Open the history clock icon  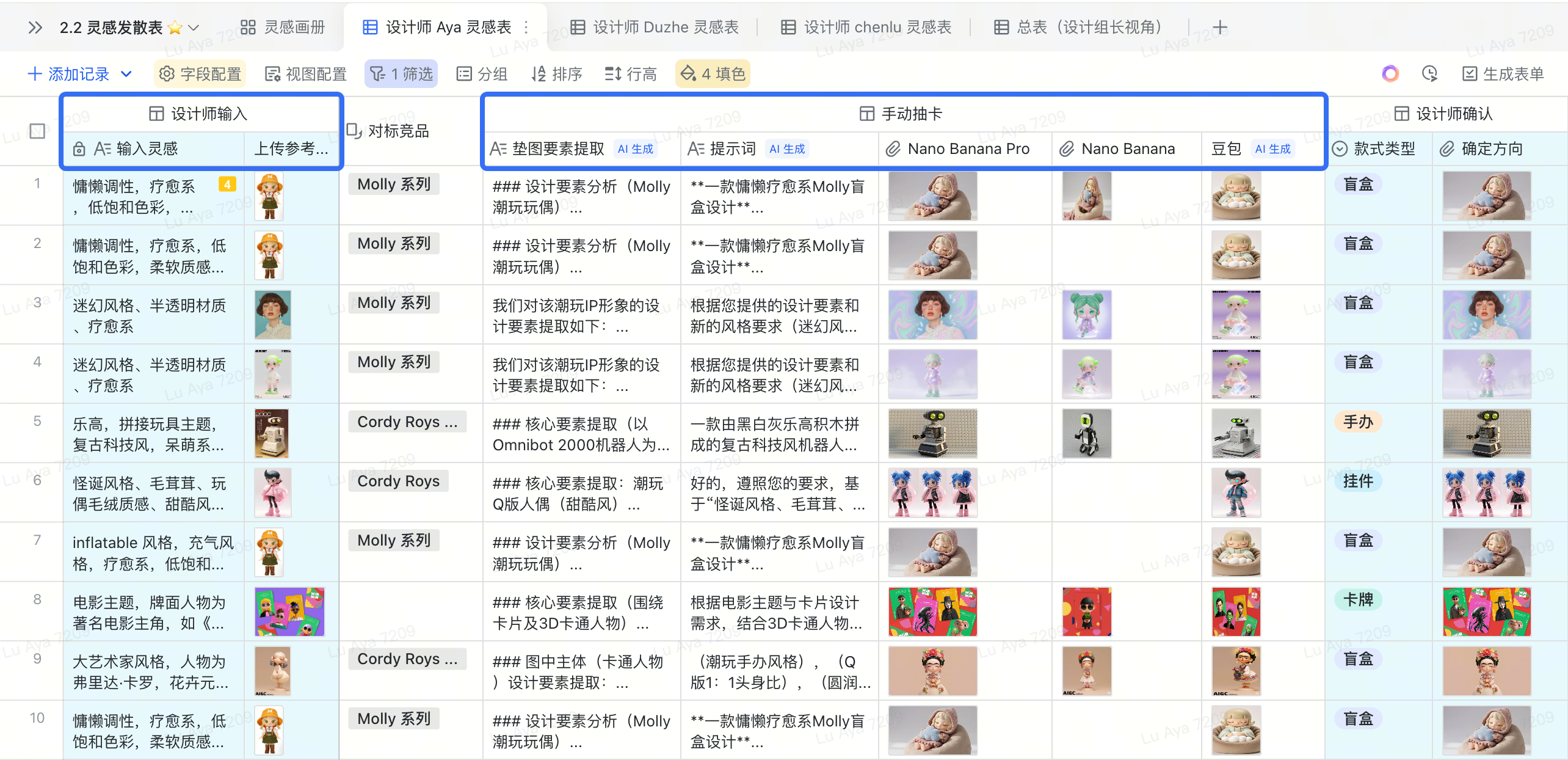[x=1429, y=74]
